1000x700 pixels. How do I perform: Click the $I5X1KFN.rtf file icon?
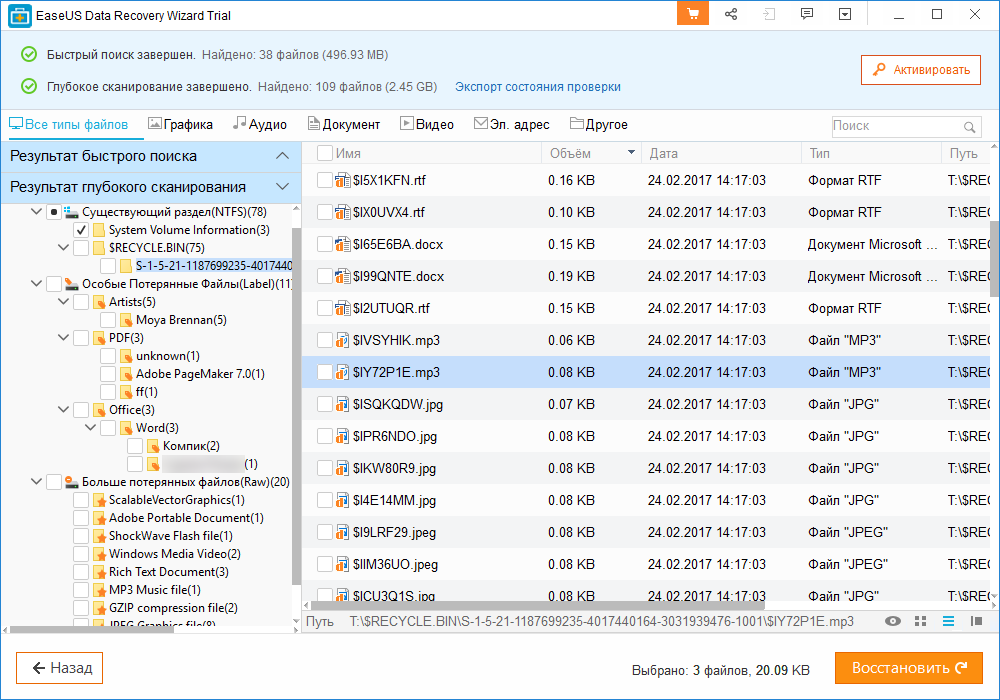coord(342,180)
